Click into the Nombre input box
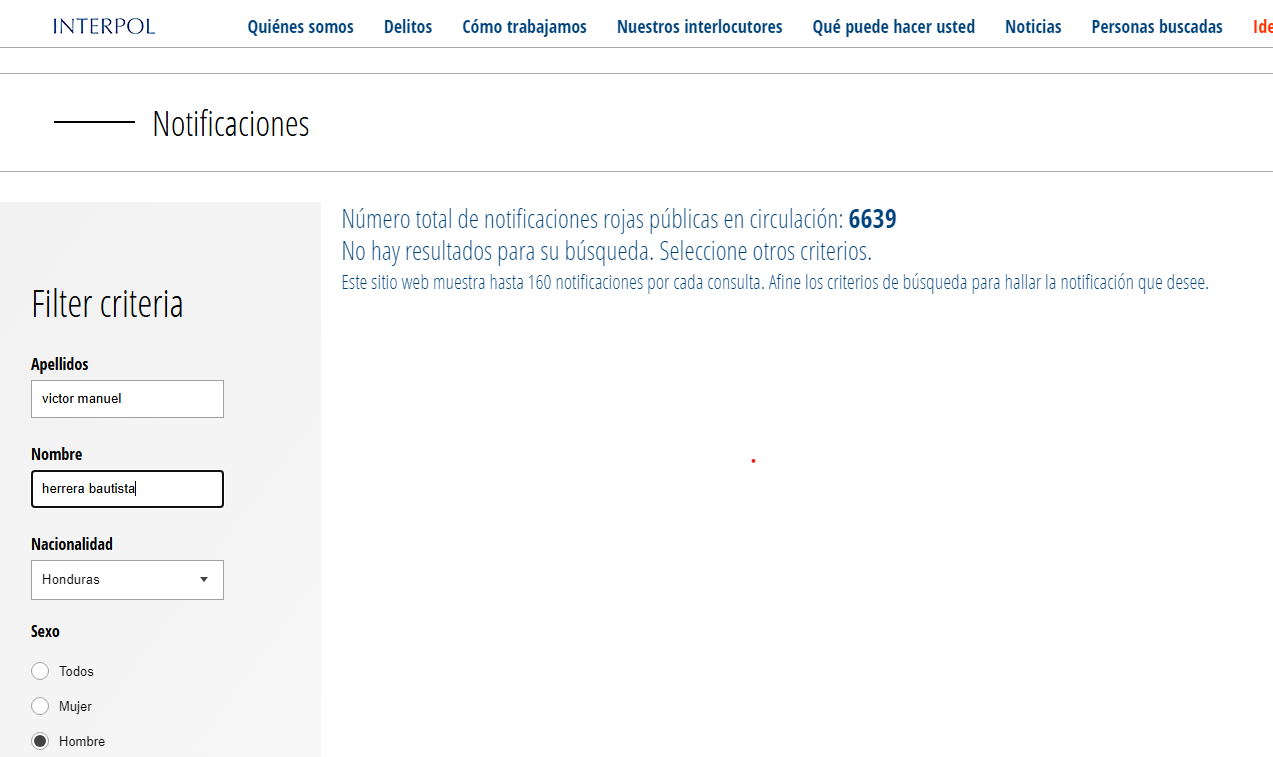This screenshot has width=1273, height=757. (127, 489)
